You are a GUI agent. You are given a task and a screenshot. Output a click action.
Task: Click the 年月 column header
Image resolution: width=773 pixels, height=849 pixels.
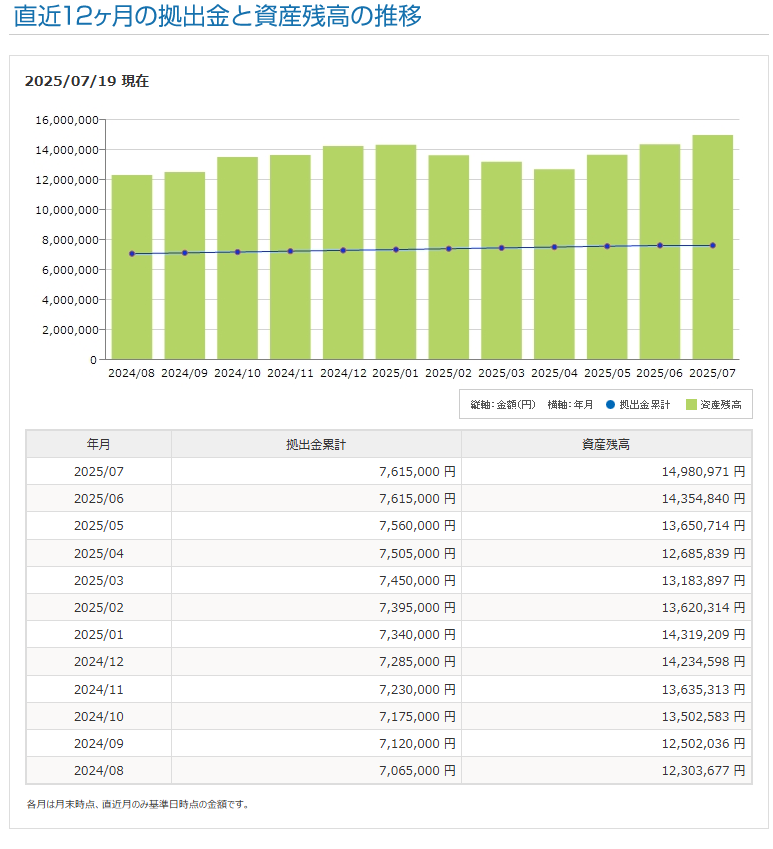point(99,445)
